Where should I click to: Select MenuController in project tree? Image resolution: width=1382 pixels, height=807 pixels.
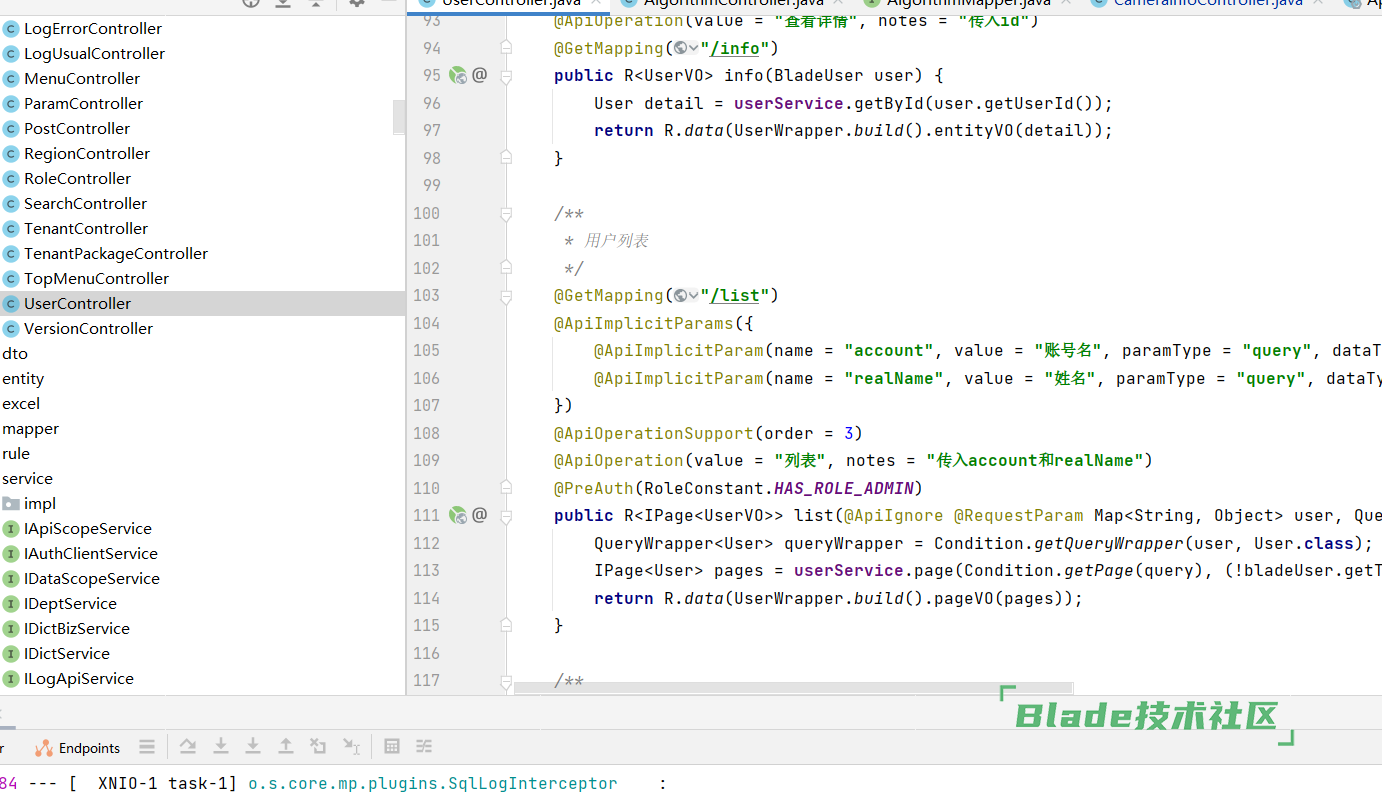click(x=82, y=79)
